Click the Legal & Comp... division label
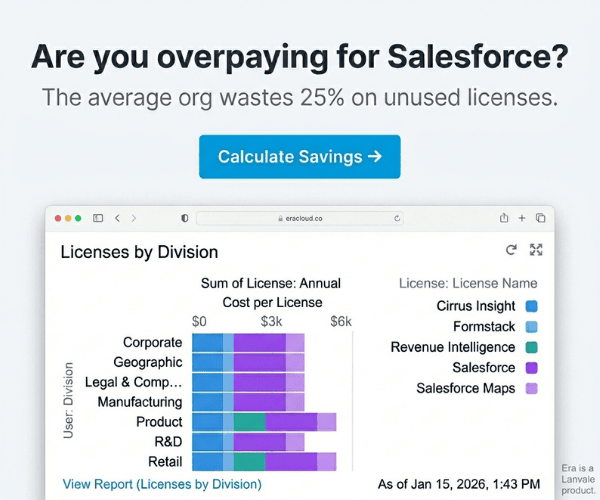This screenshot has height=500, width=600. 133,382
